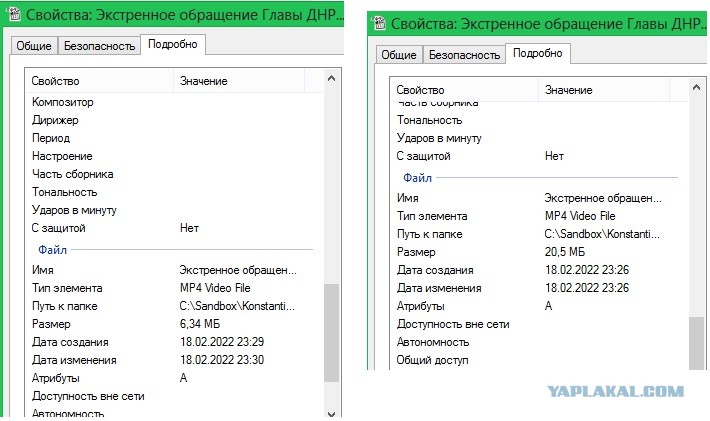Select the Размер 6,34 МБ row

click(174, 324)
